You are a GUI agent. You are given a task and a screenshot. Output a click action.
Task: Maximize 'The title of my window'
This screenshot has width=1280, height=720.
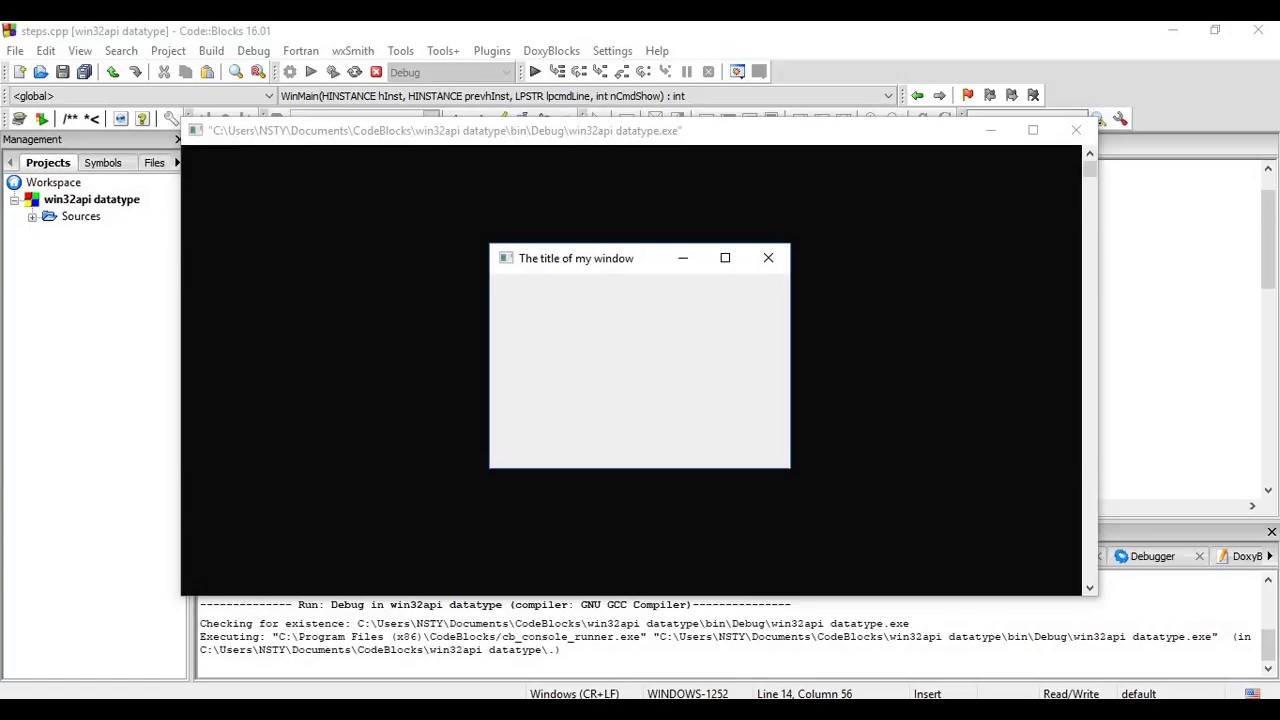point(725,258)
